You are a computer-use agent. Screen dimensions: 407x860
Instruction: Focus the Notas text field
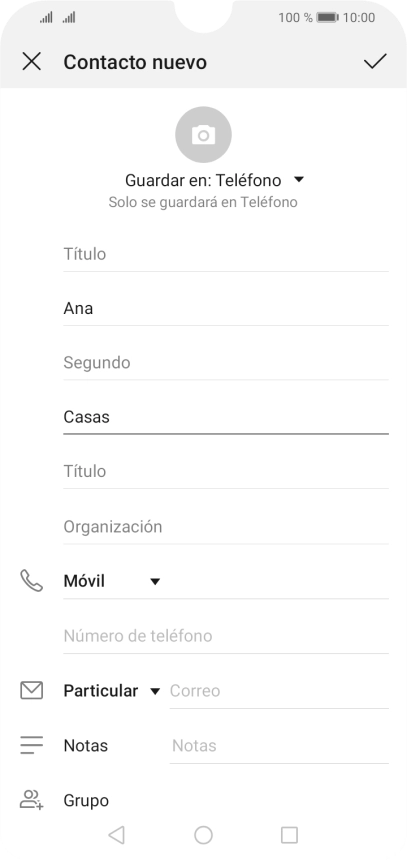pyautogui.click(x=279, y=746)
